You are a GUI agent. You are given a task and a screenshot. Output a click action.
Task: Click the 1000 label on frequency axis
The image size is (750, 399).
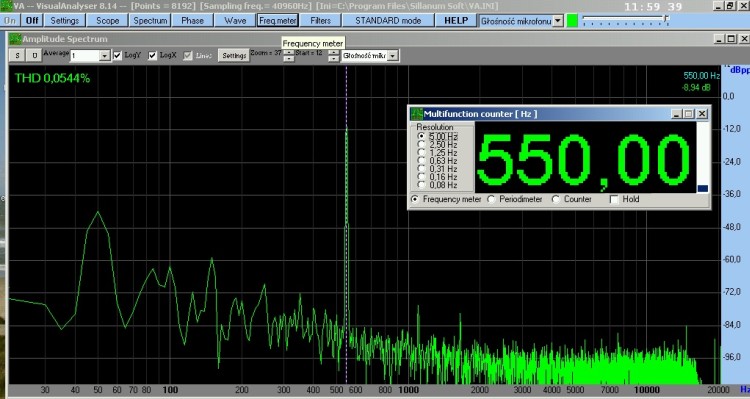click(408, 390)
